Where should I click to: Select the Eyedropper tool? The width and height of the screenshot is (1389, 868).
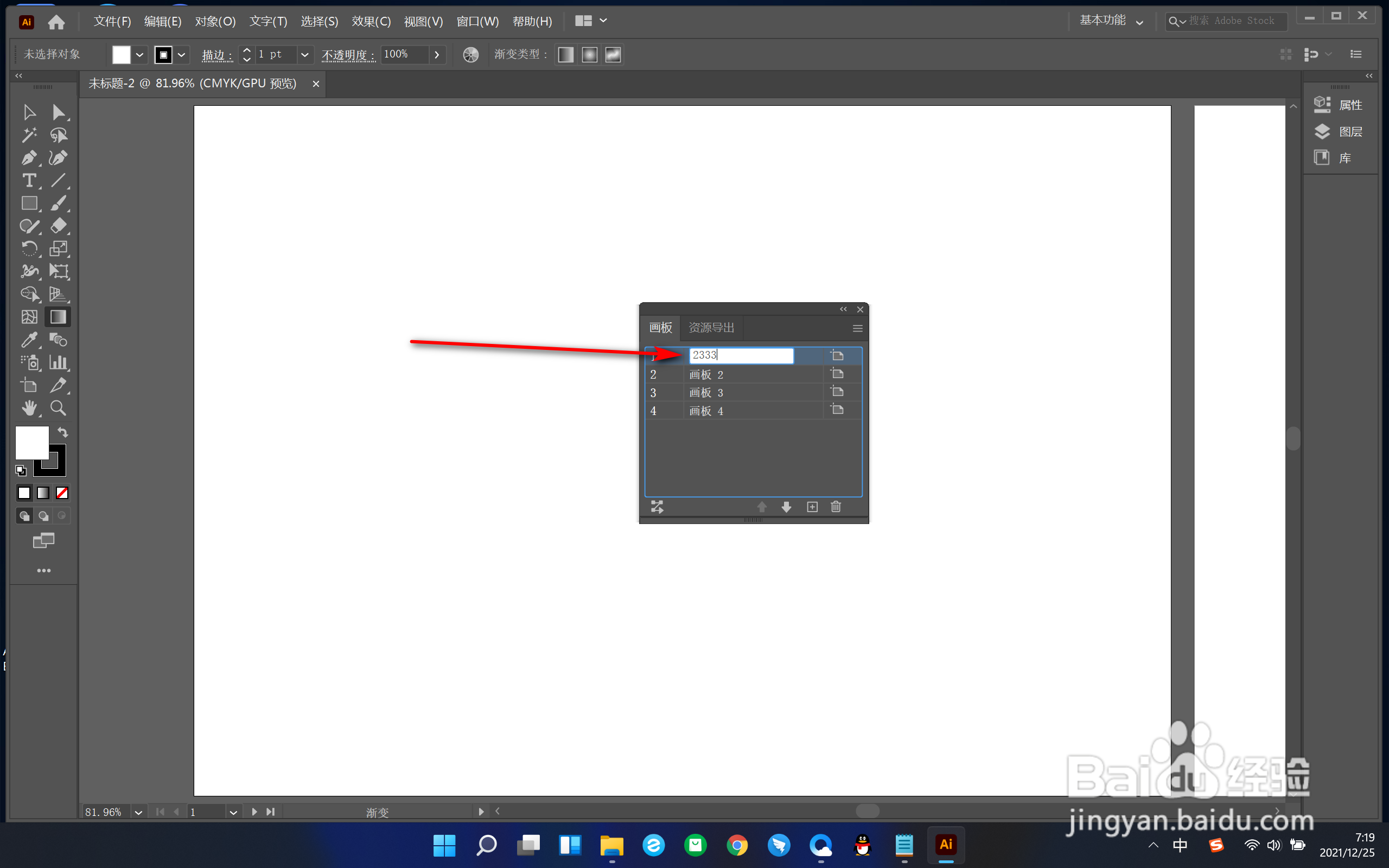[x=29, y=340]
